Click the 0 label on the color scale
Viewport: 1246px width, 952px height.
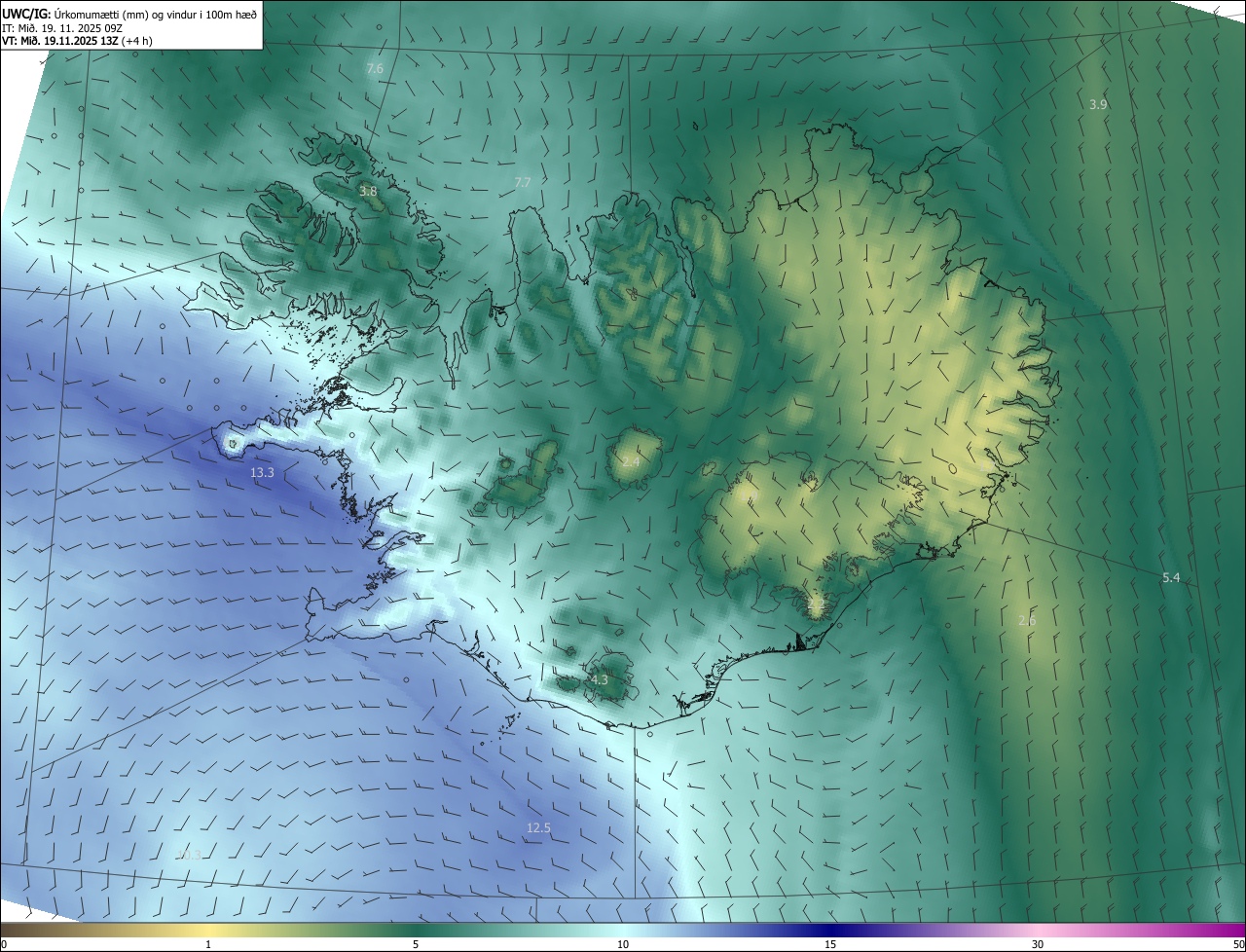coord(4,944)
